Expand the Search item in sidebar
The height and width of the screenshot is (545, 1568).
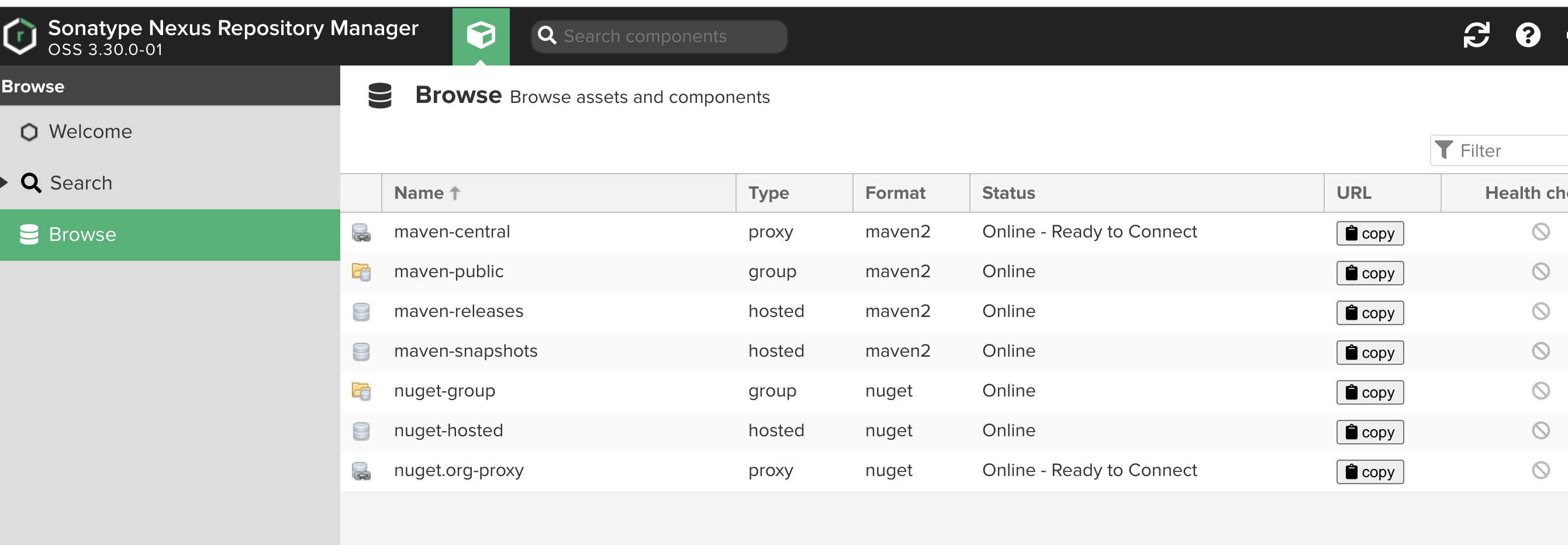4,182
